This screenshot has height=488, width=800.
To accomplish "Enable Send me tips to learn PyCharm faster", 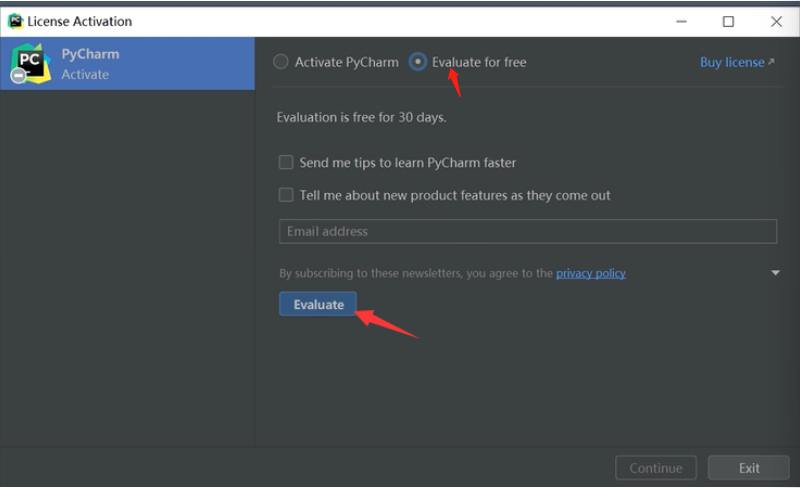I will click(286, 162).
